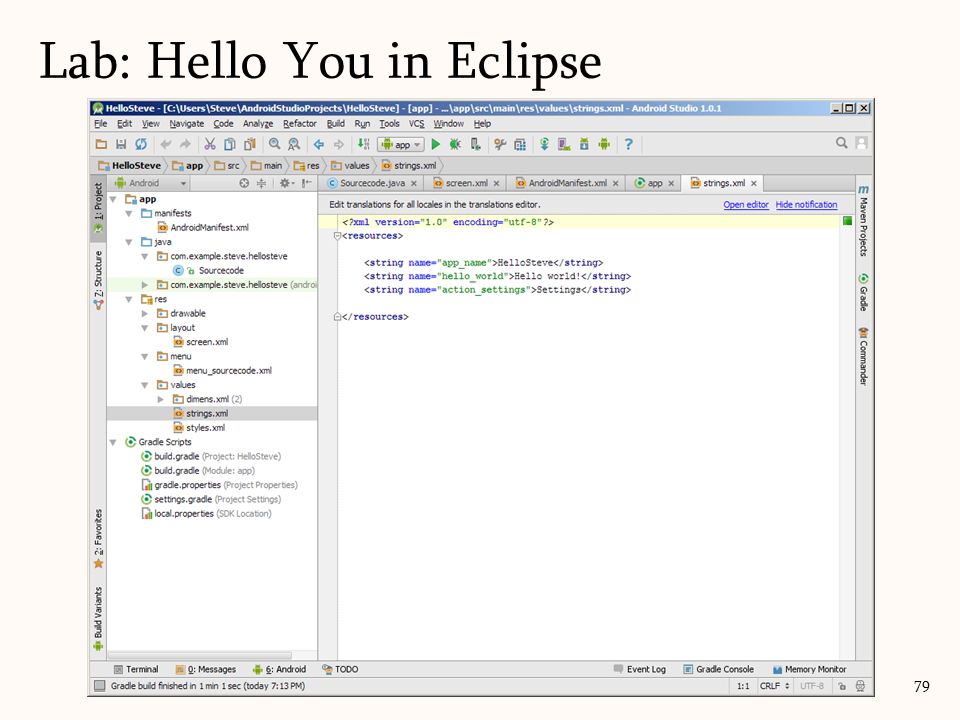This screenshot has height=720, width=960.
Task: Switch to the screen.xml editor tab
Action: tap(467, 183)
